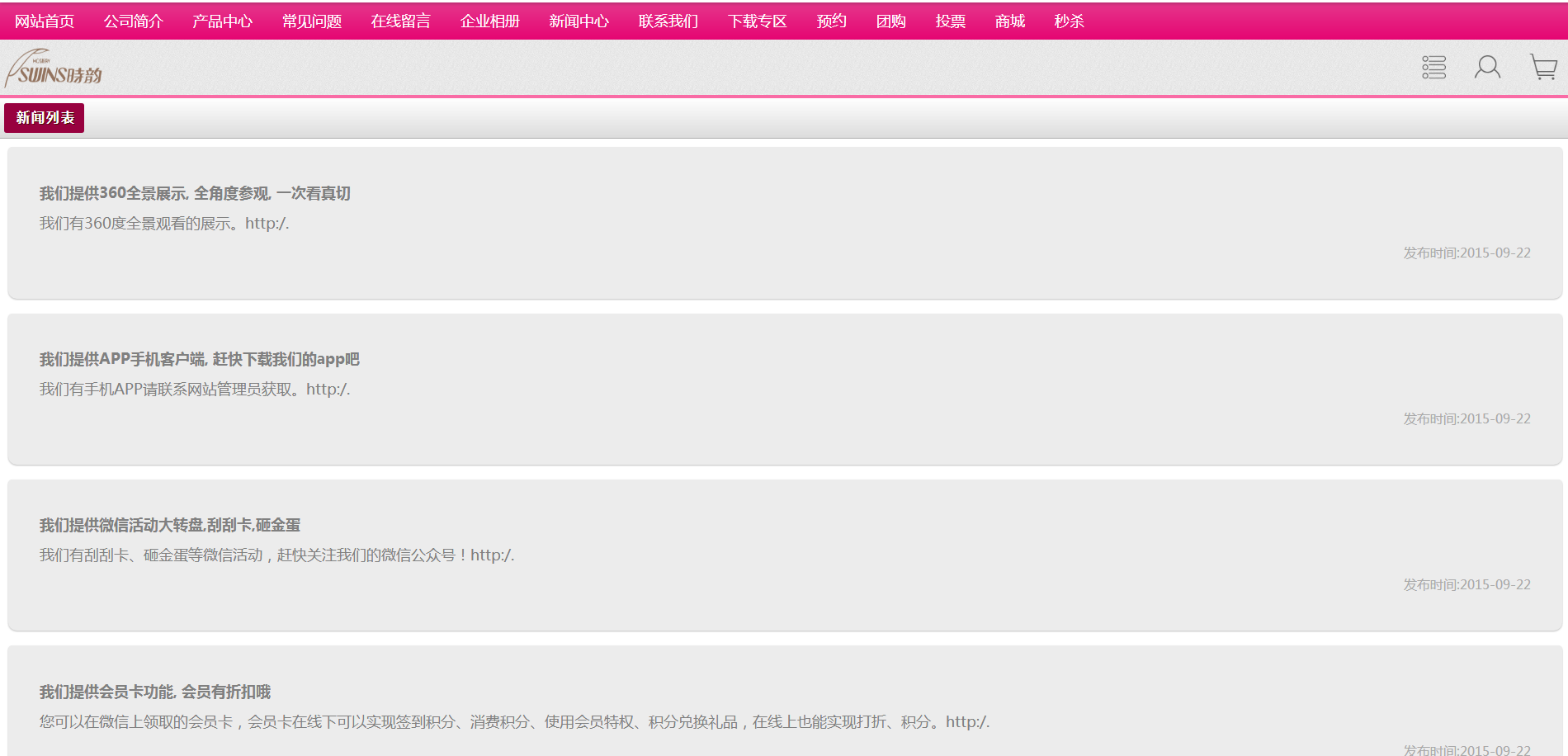Open 下载专区 menu item
1568x756 pixels.
(x=758, y=21)
